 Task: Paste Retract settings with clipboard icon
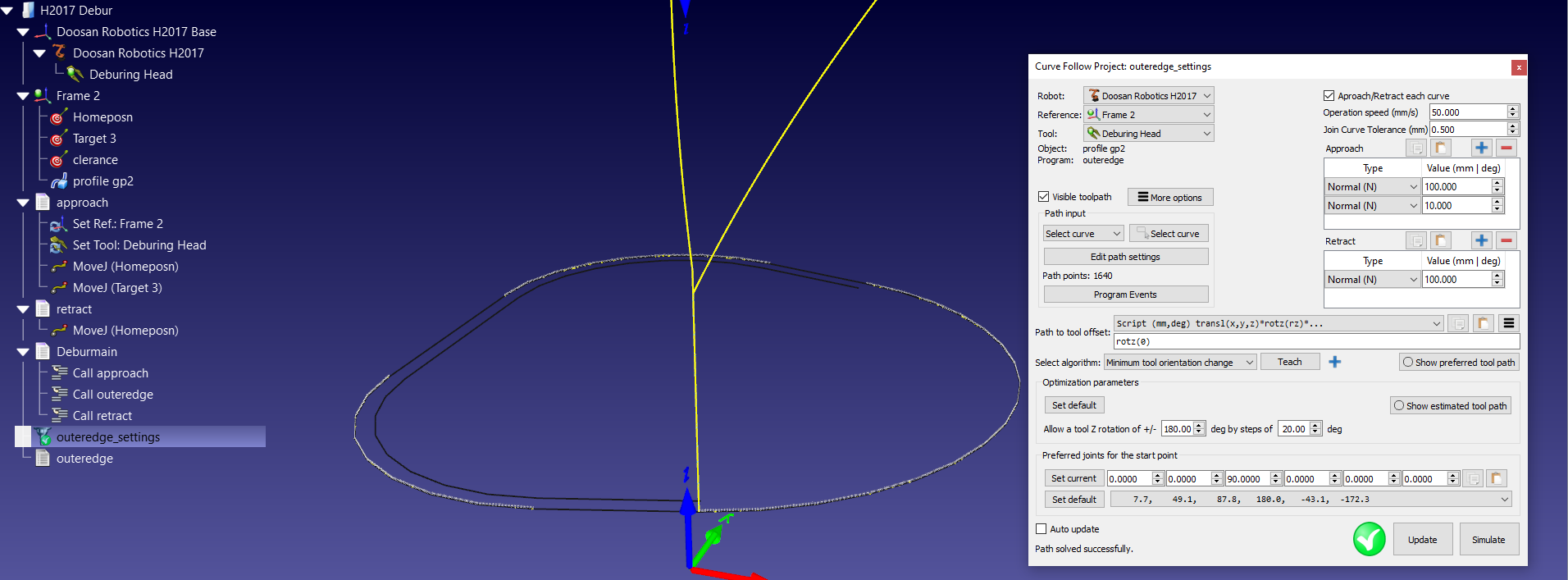1441,240
